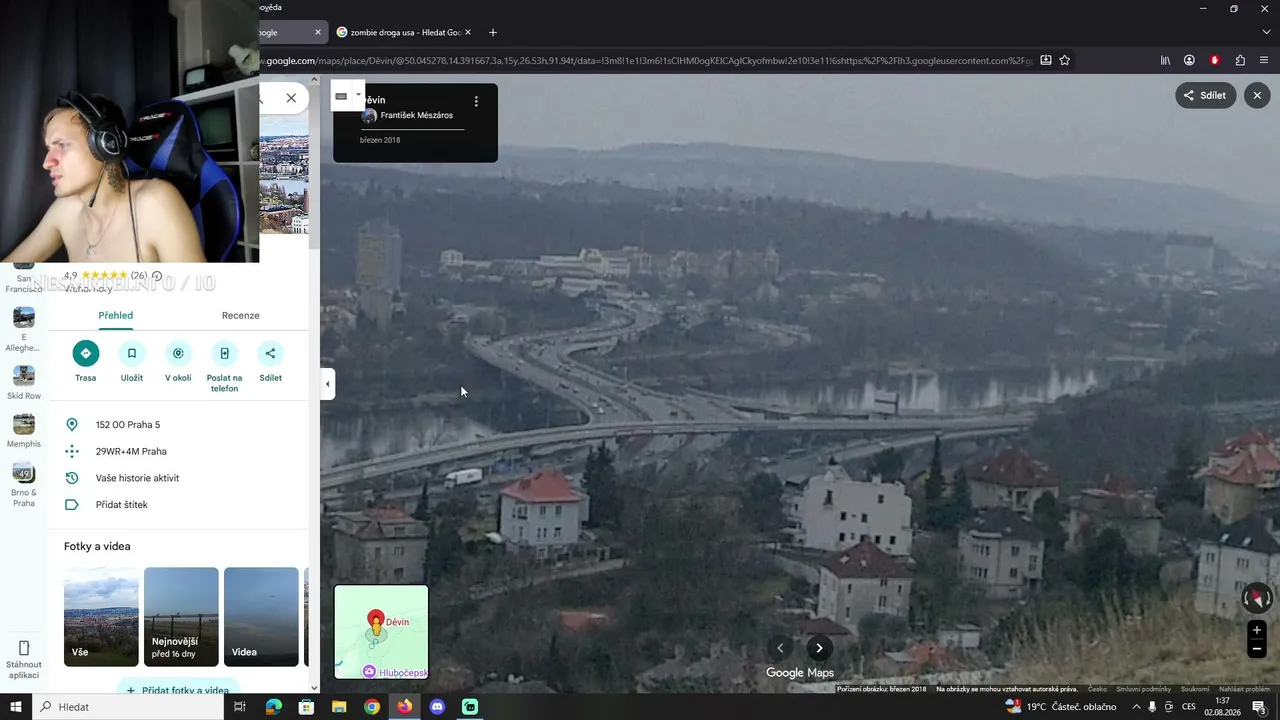
Task: Open Discord from the taskbar
Action: pyautogui.click(x=437, y=707)
